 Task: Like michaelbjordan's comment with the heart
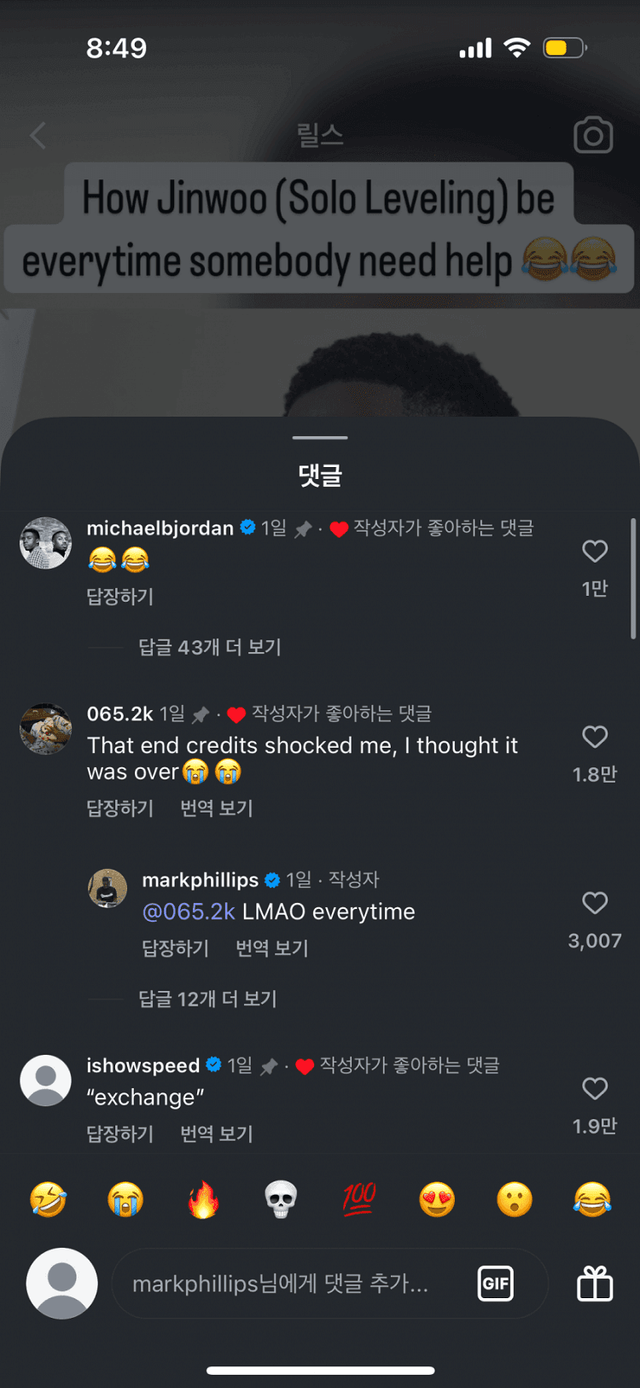[x=595, y=551]
